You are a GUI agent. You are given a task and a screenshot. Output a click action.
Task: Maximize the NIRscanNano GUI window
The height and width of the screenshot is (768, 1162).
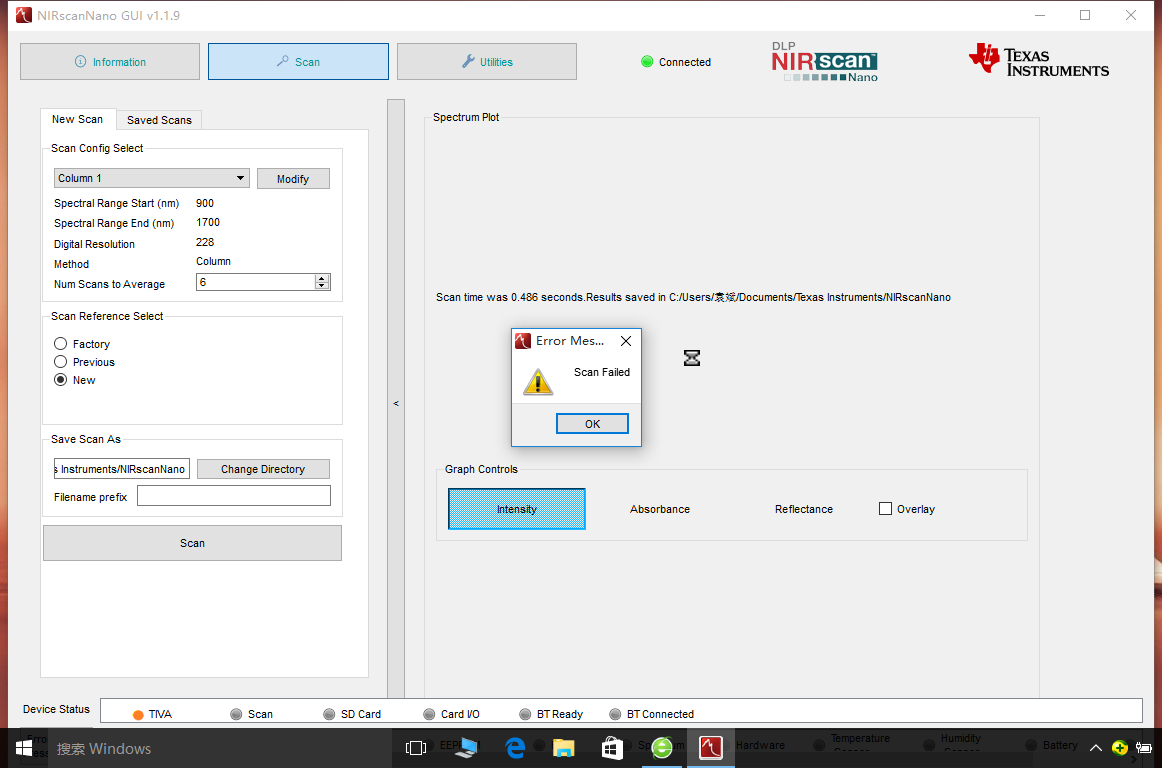1085,15
